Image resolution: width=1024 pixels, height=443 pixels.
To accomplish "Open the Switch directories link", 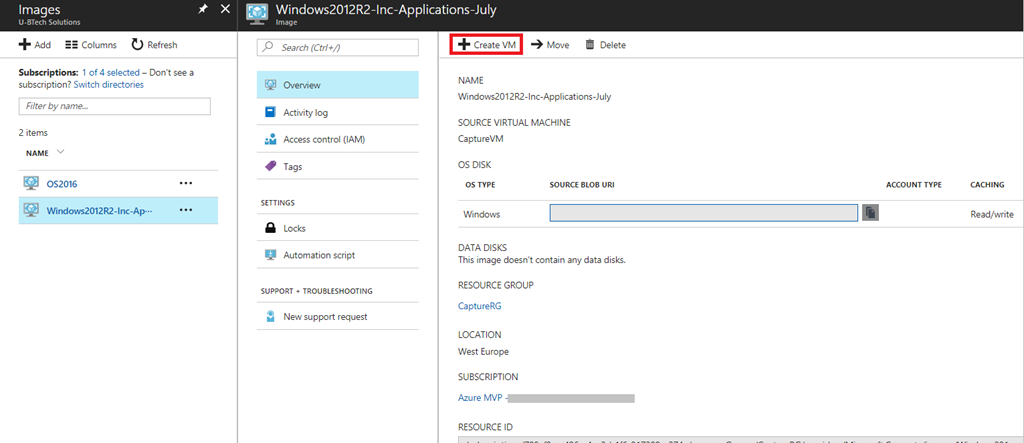I will click(109, 84).
